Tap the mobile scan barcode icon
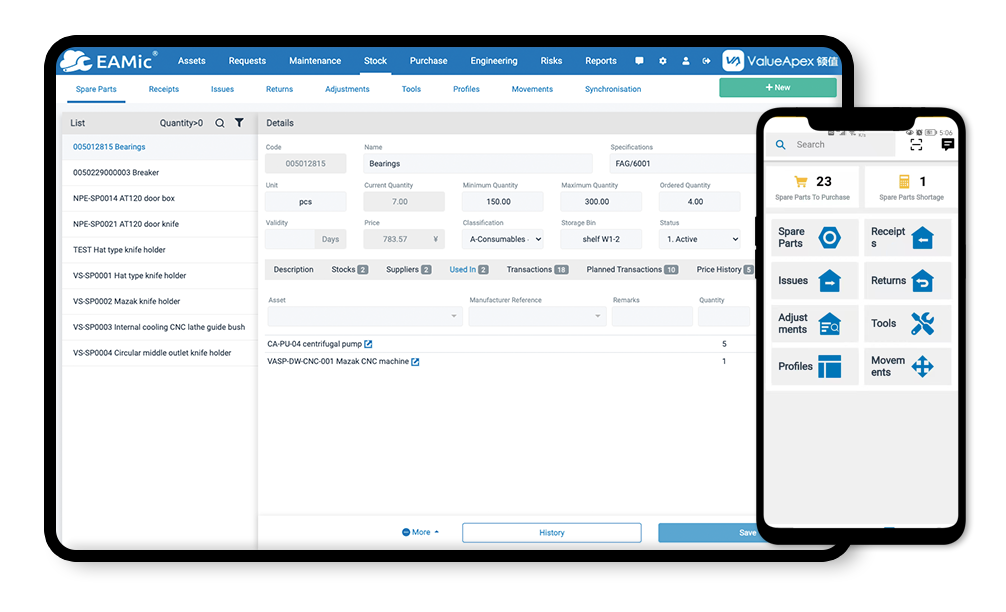Image resolution: width=1006 pixels, height=612 pixels. pos(916,145)
